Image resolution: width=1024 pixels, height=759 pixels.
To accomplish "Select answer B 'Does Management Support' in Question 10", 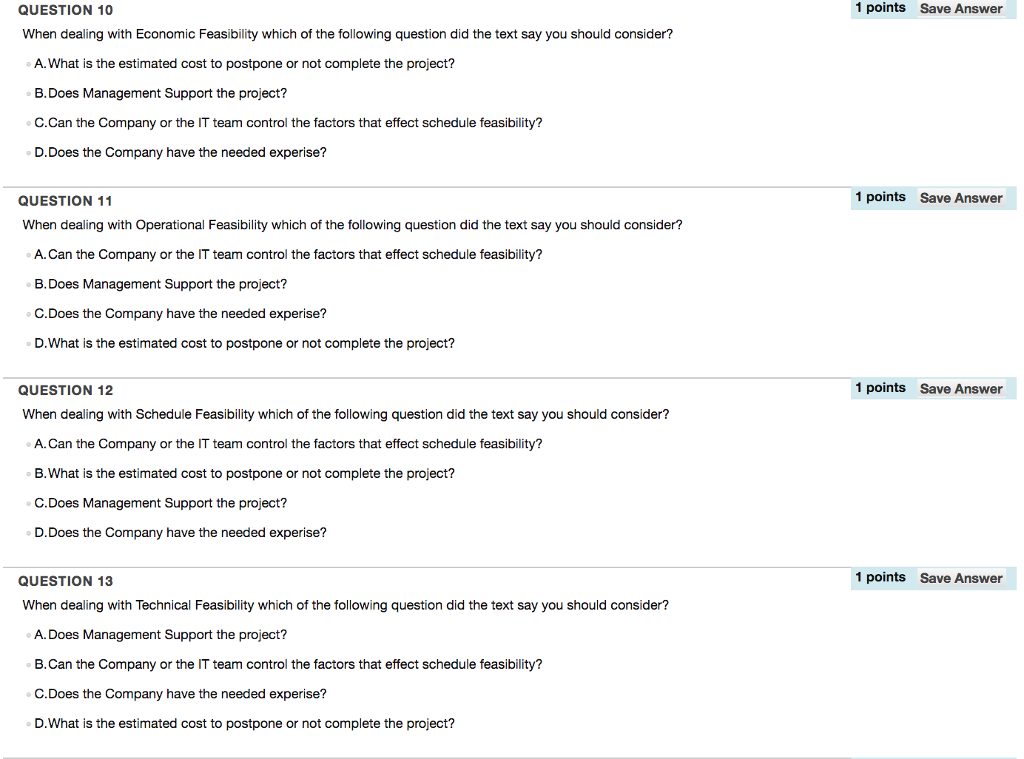I will [28, 93].
